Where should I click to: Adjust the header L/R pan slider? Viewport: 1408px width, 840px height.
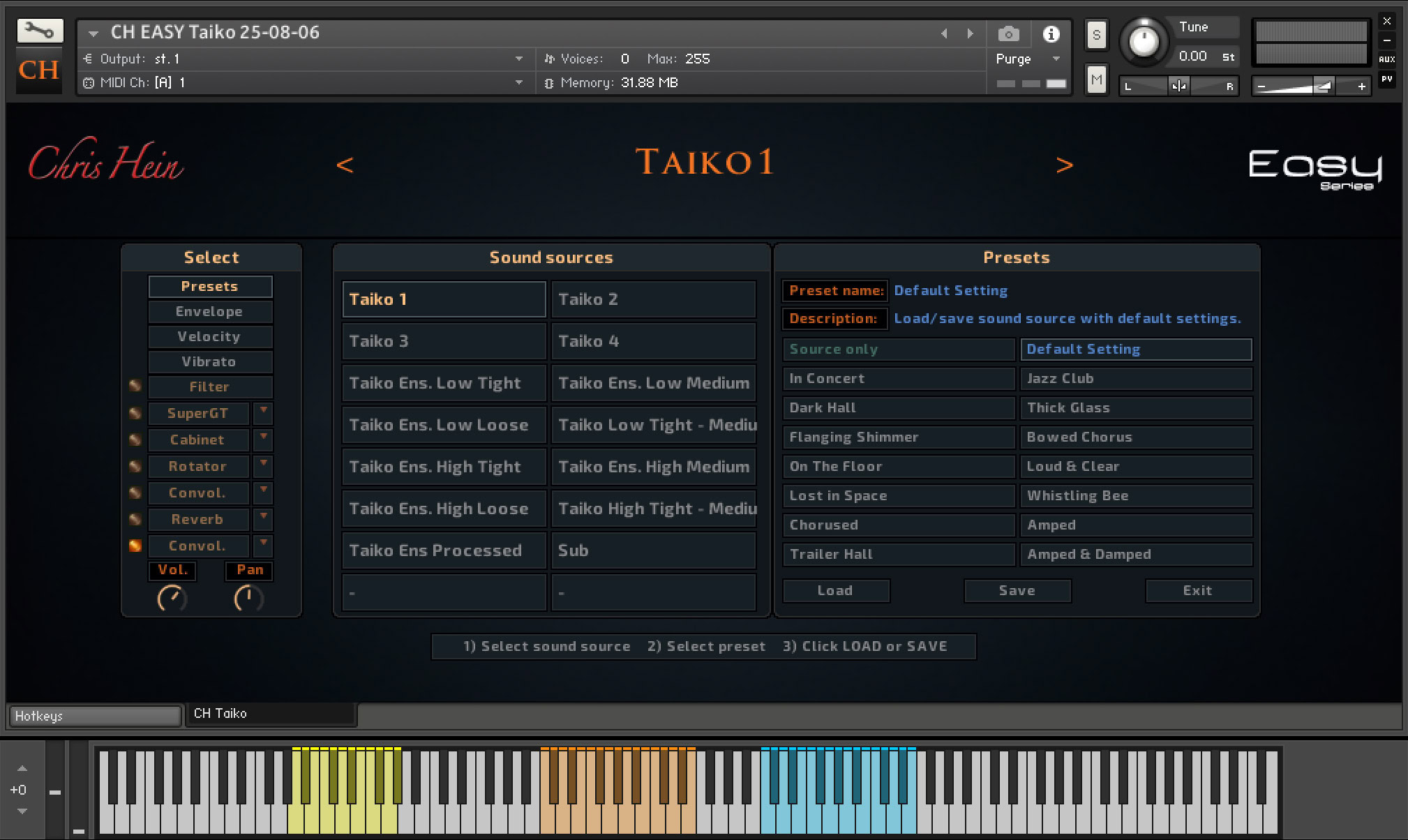[1178, 86]
